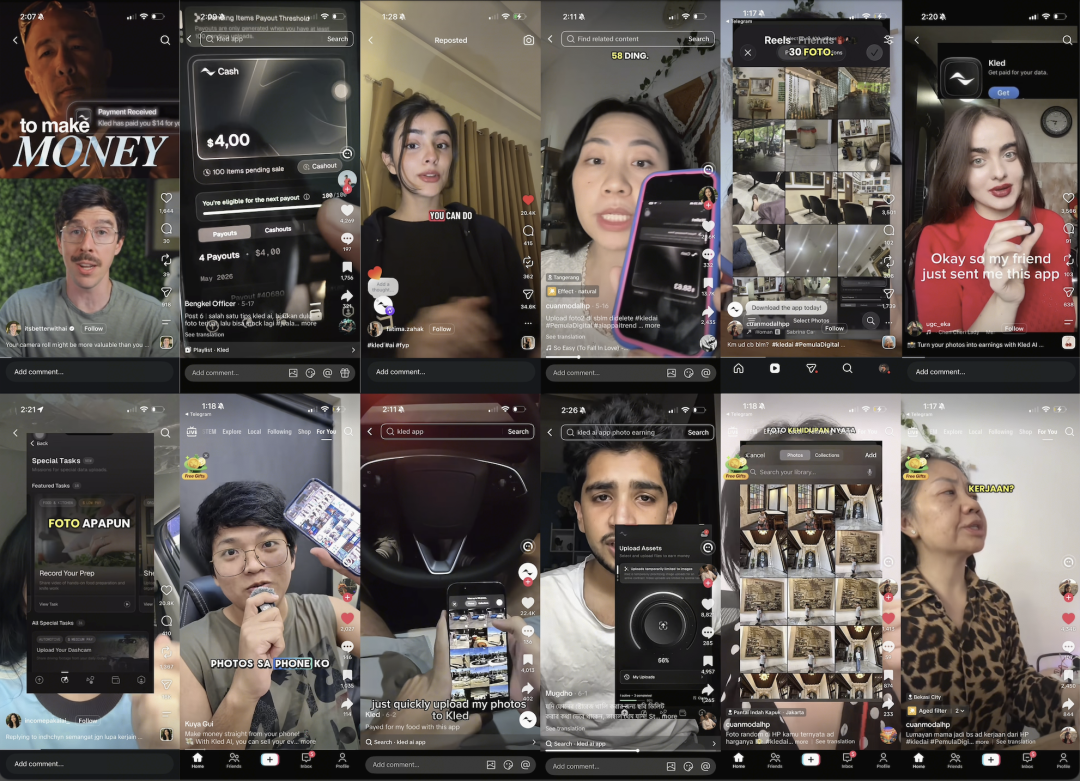
Task: Tap the @ mention icon under the 58 DING video
Action: (706, 373)
